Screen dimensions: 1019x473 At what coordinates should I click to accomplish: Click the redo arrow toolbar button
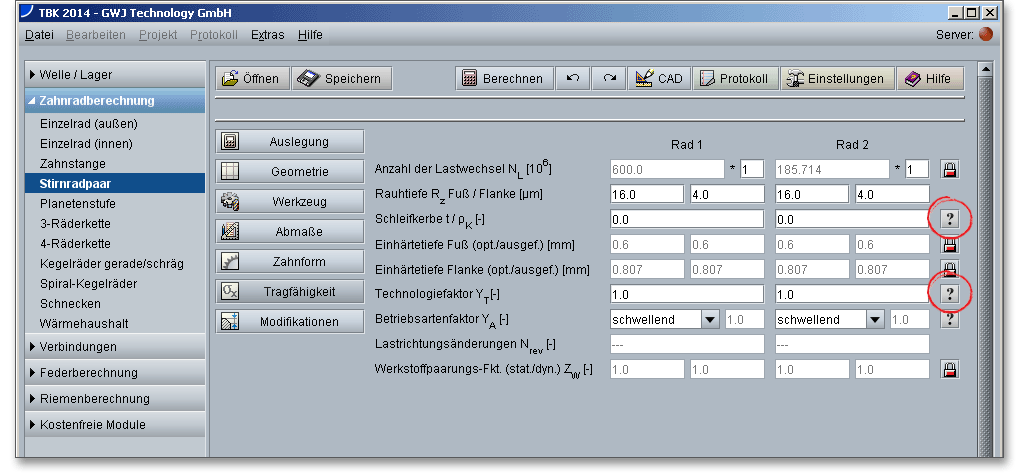pyautogui.click(x=608, y=79)
